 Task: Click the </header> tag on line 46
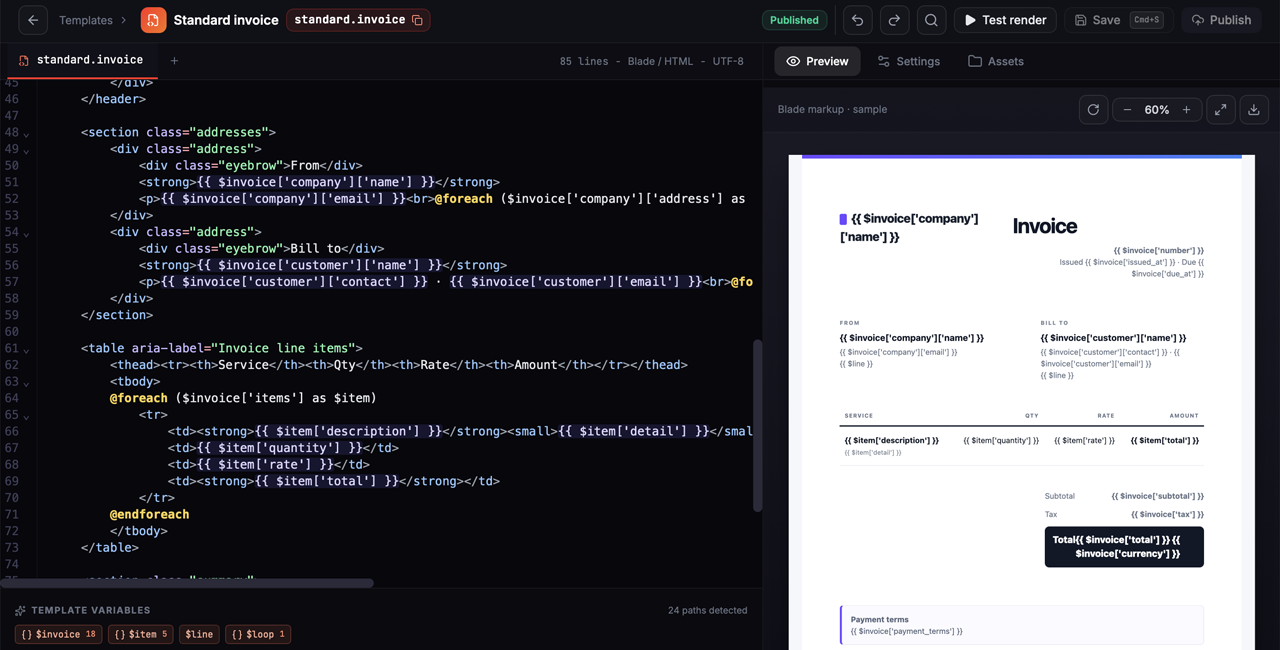[113, 99]
